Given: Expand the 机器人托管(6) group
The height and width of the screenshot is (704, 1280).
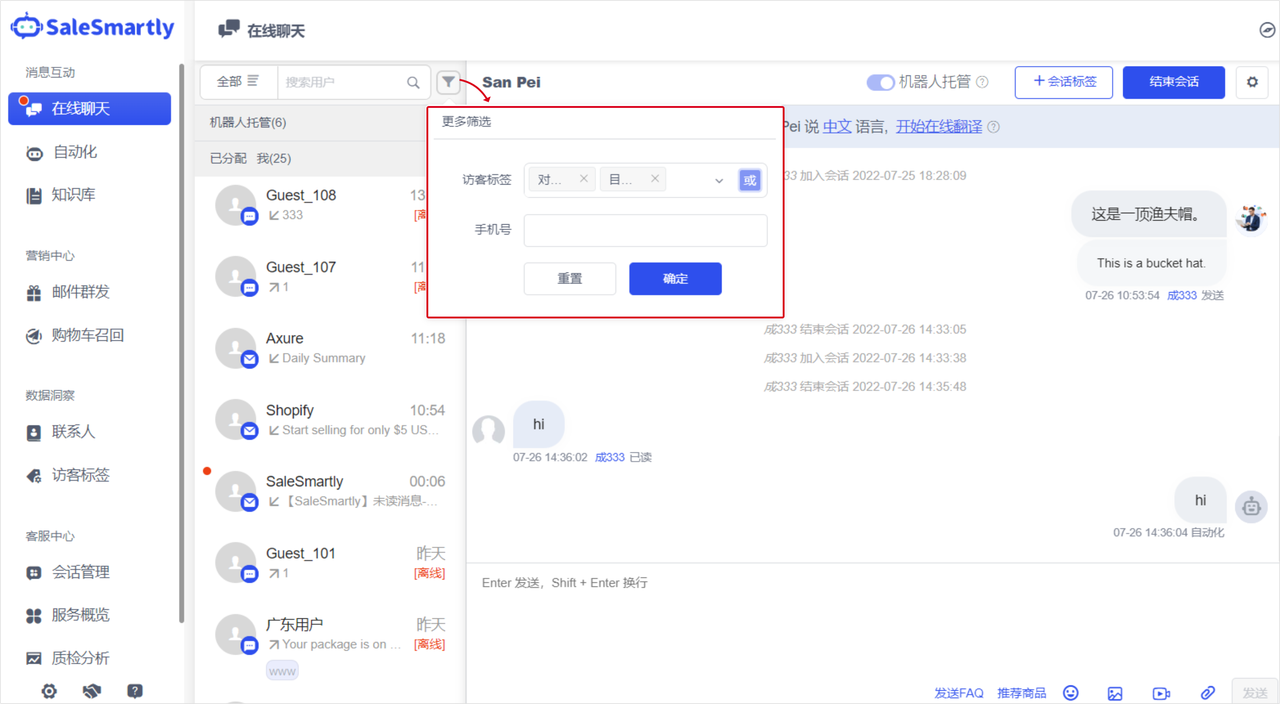Looking at the screenshot, I should click(248, 123).
